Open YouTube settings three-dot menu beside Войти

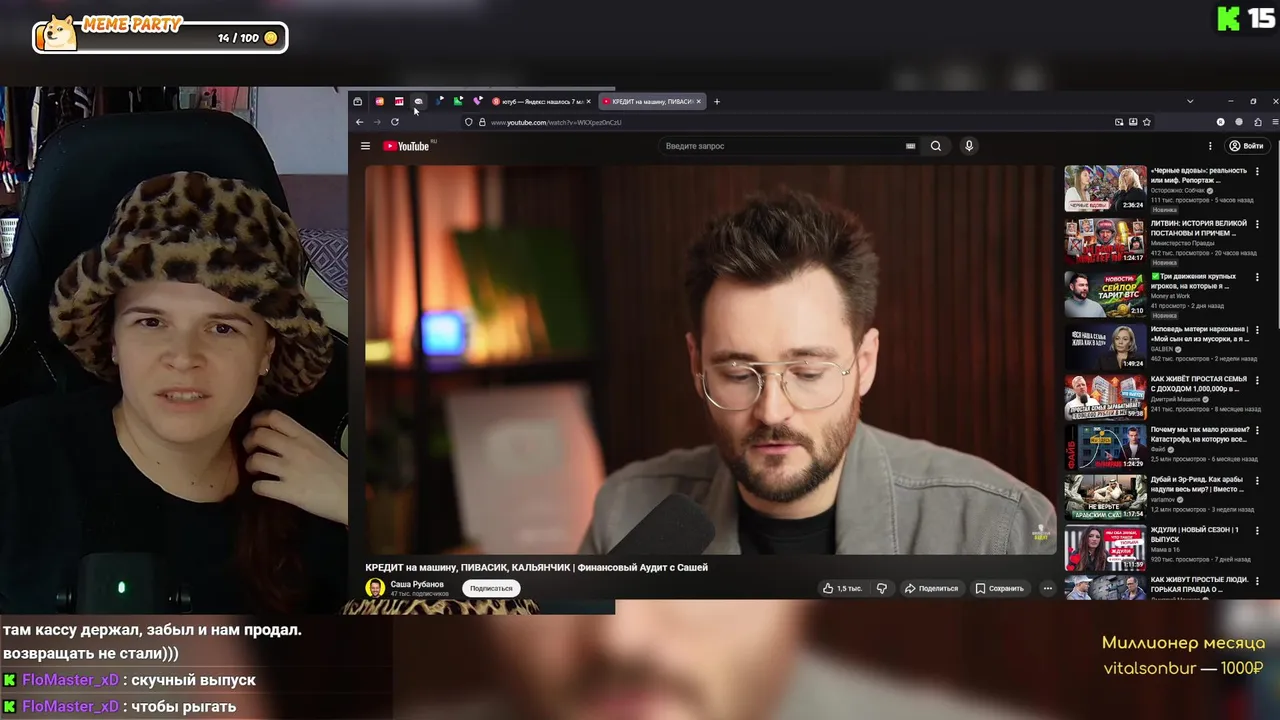tap(1210, 146)
